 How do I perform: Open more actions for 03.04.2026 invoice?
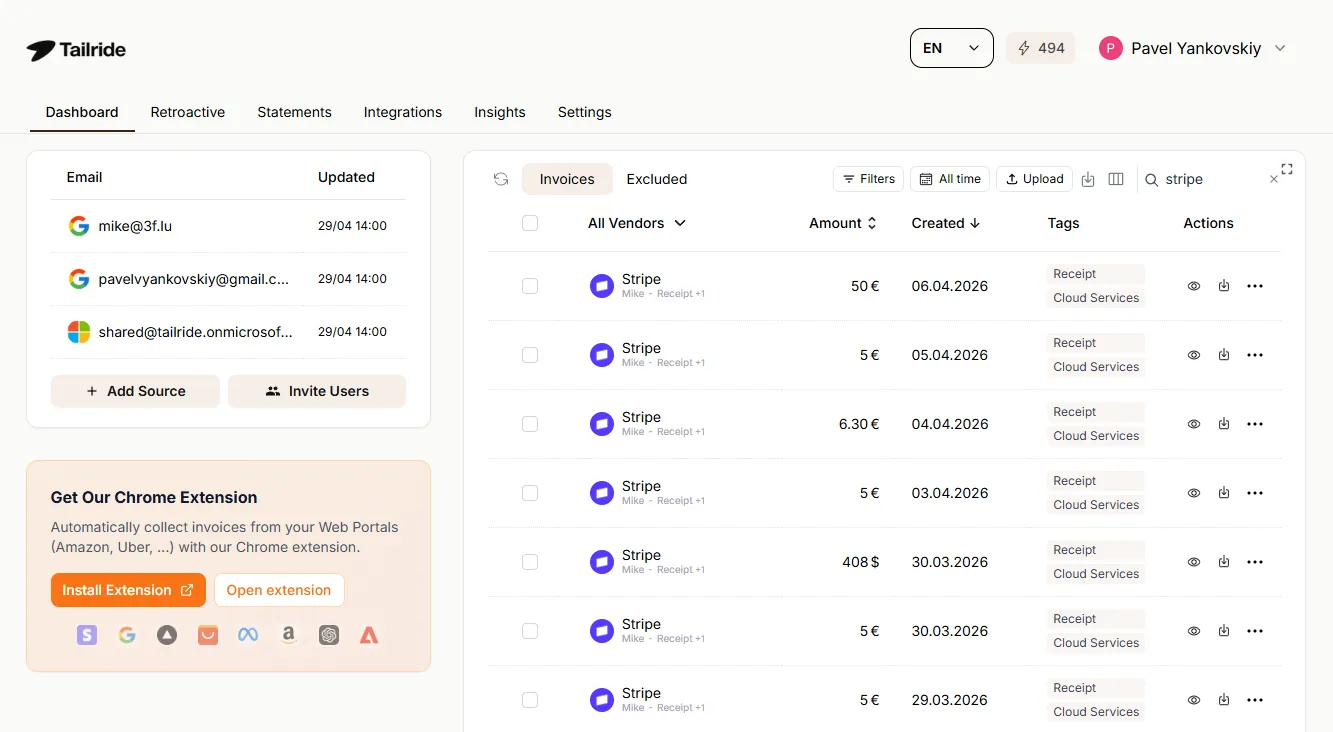[1255, 493]
